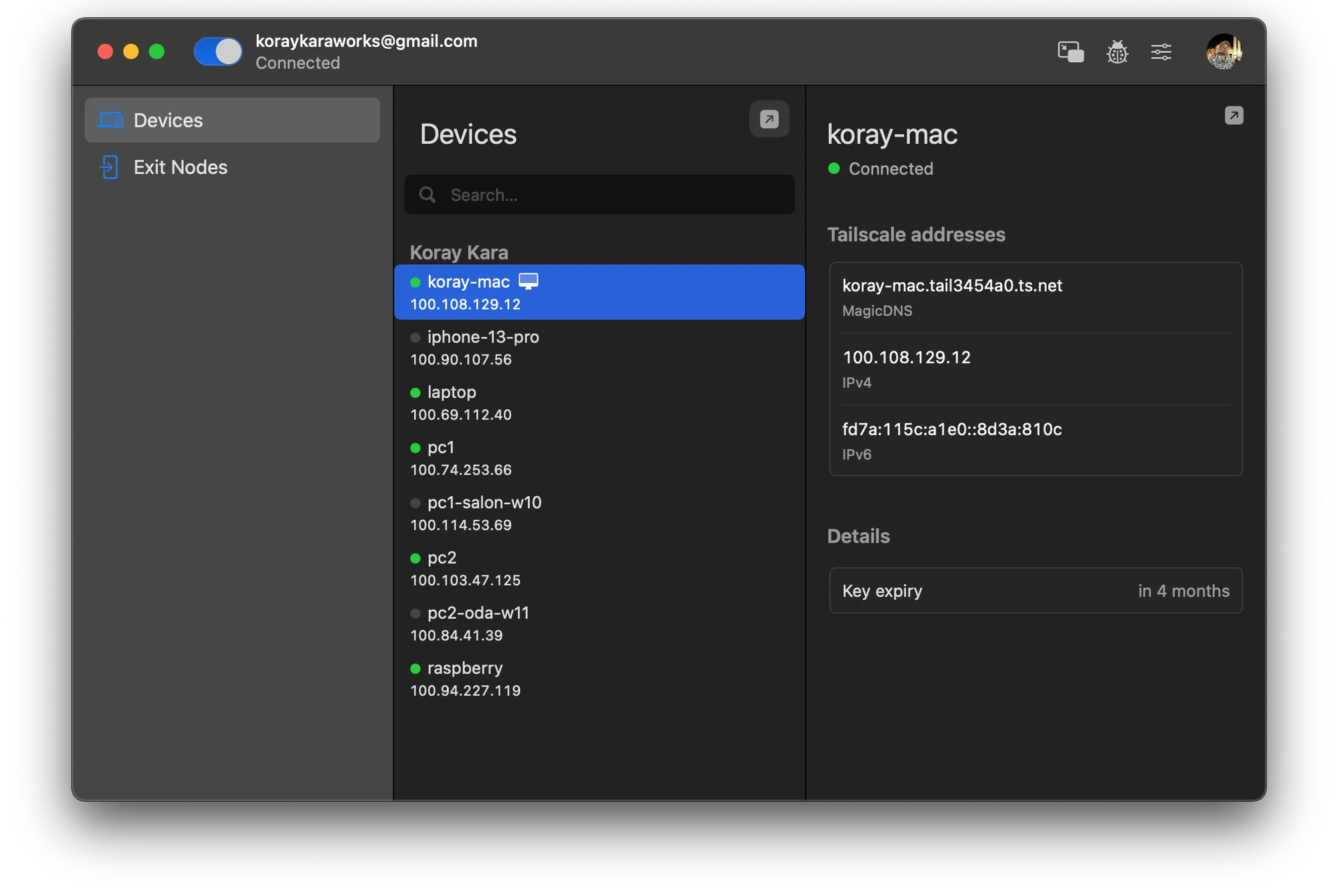This screenshot has width=1338, height=896.
Task: Click the search magnifier icon
Action: pos(427,195)
